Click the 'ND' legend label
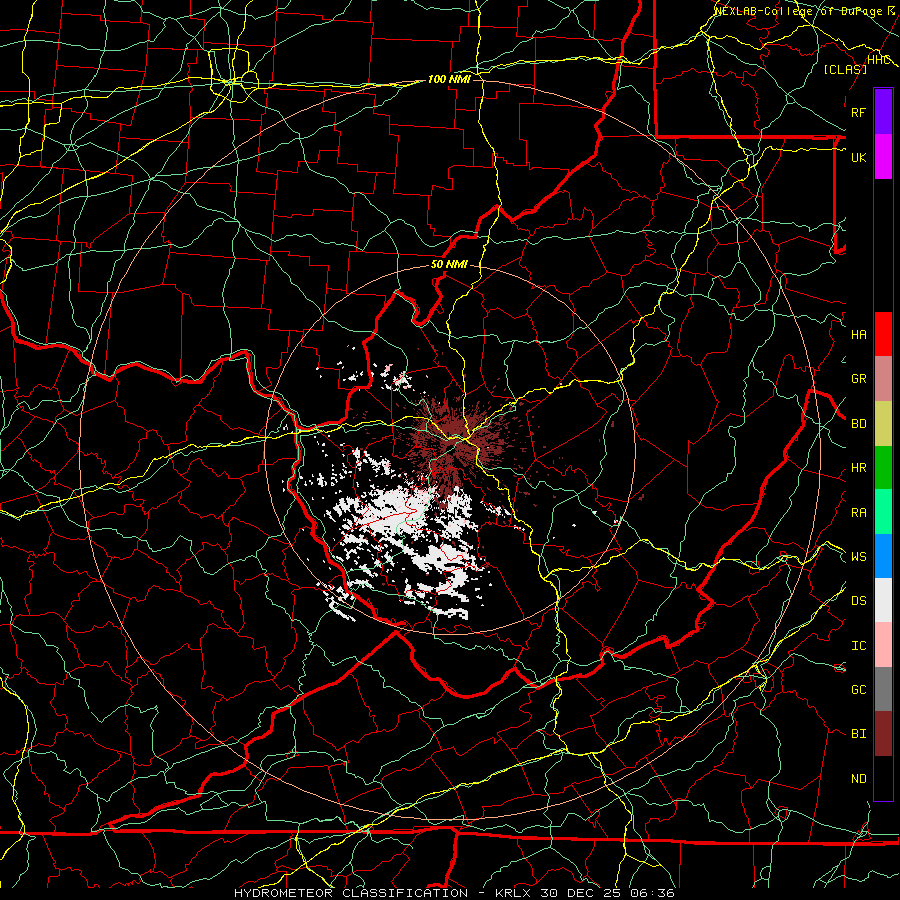Screen dimensions: 900x900 pyautogui.click(x=858, y=779)
